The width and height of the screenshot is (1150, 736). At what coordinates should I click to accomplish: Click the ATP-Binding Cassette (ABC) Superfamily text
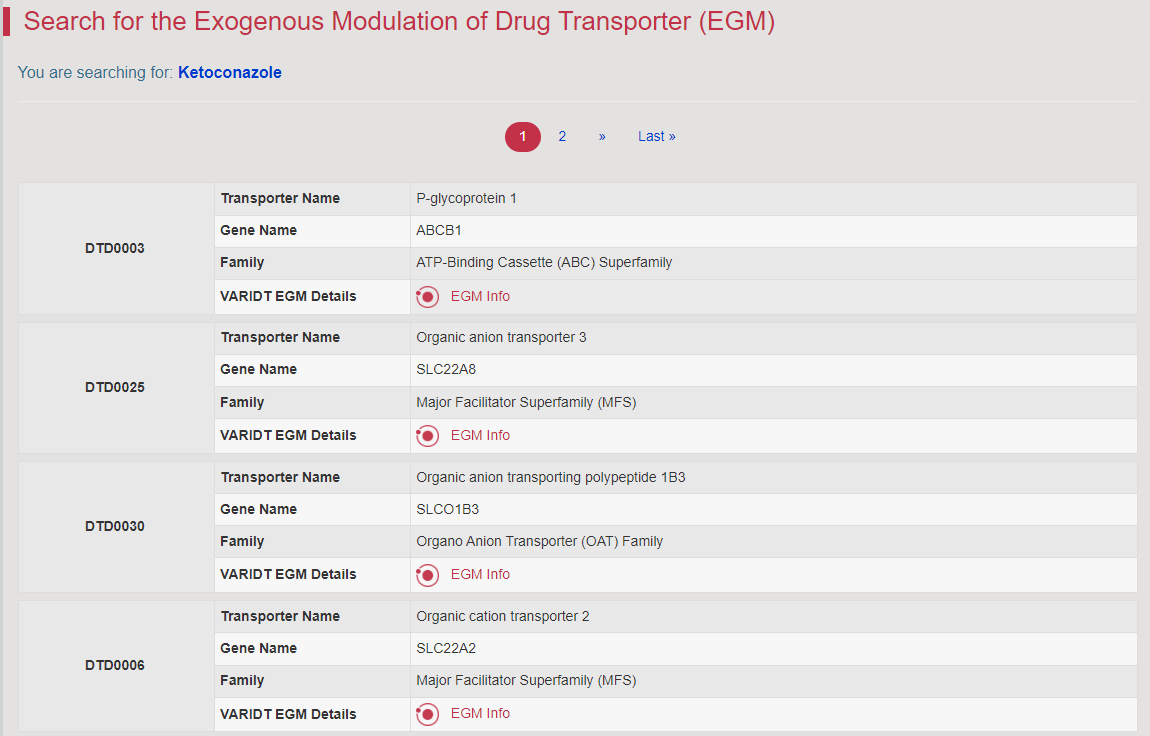(x=544, y=262)
